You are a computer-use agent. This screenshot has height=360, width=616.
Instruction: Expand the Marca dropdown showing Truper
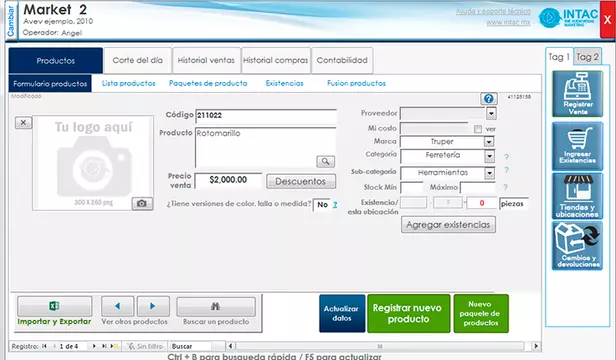(x=489, y=141)
